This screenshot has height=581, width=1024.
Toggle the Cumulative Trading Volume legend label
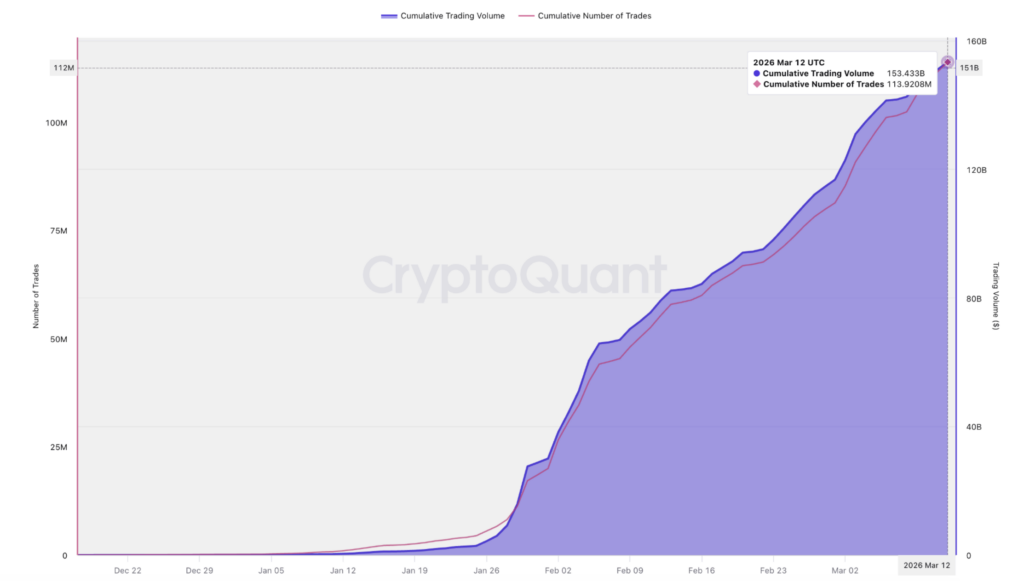452,16
